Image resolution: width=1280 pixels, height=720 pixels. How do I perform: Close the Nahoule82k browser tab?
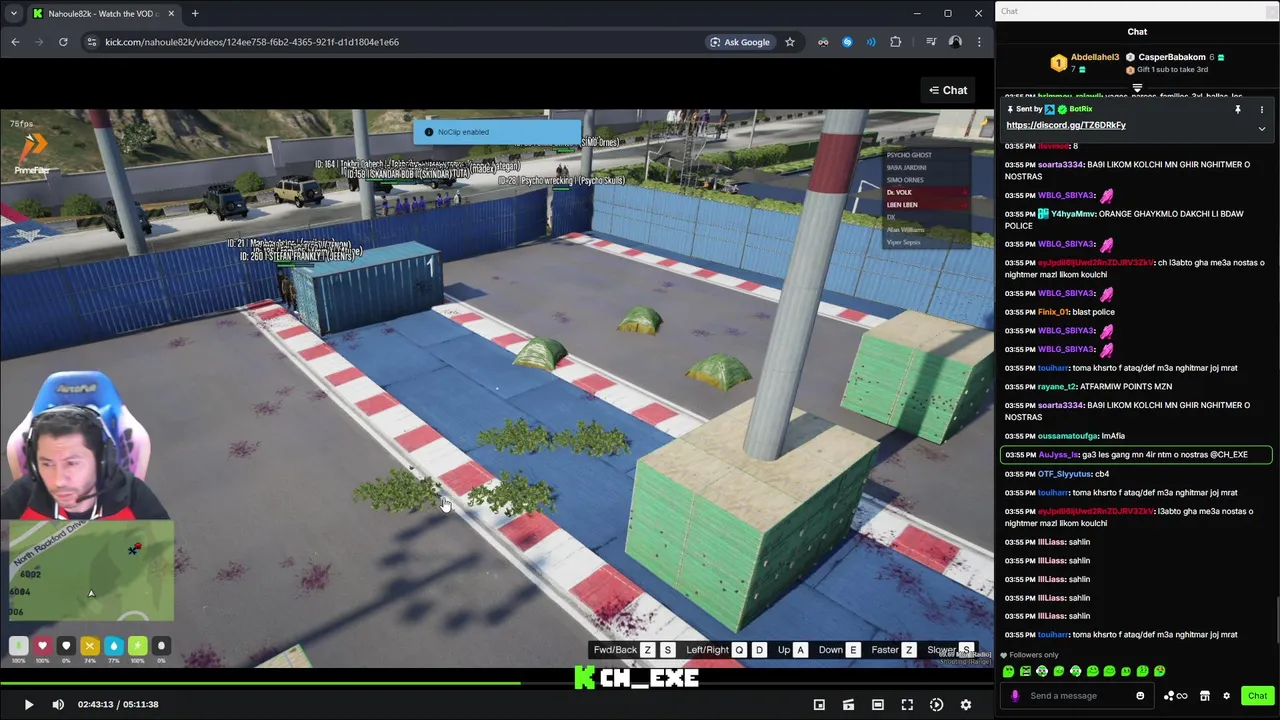pyautogui.click(x=170, y=14)
